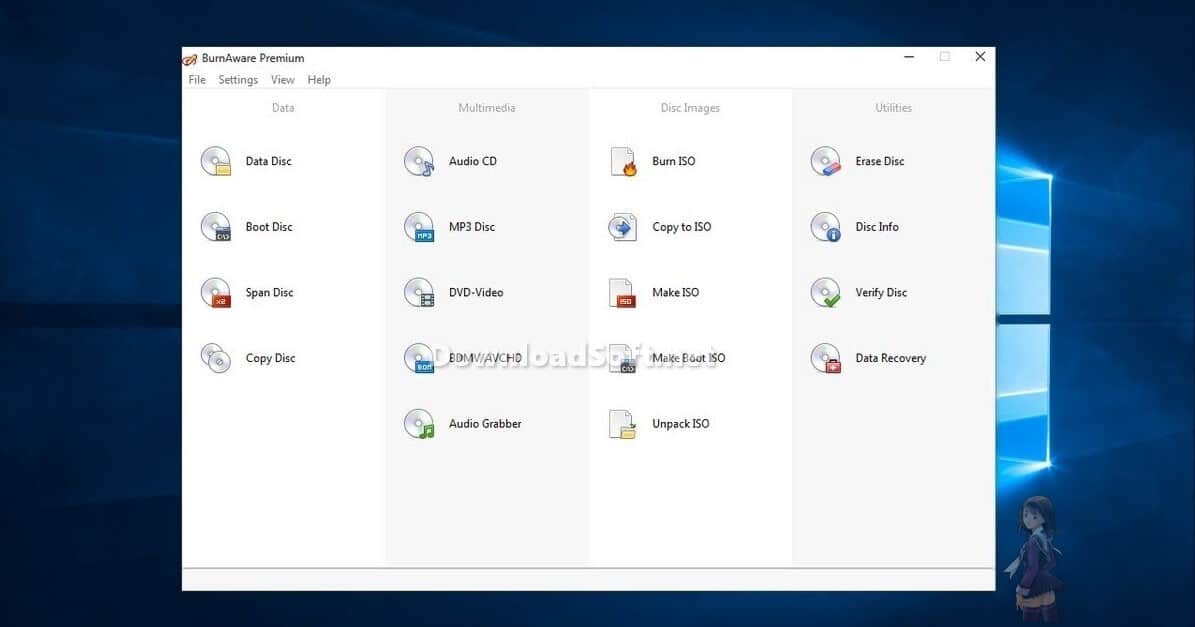Viewport: 1195px width, 627px height.
Task: Click the Boot Disc icon
Action: point(216,227)
